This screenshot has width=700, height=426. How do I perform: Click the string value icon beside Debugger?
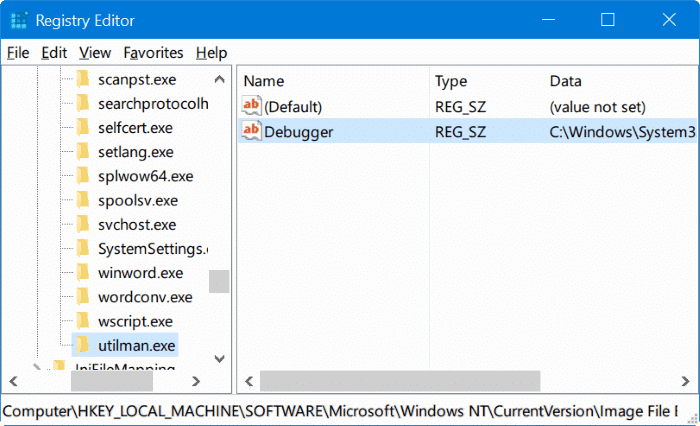tap(251, 131)
